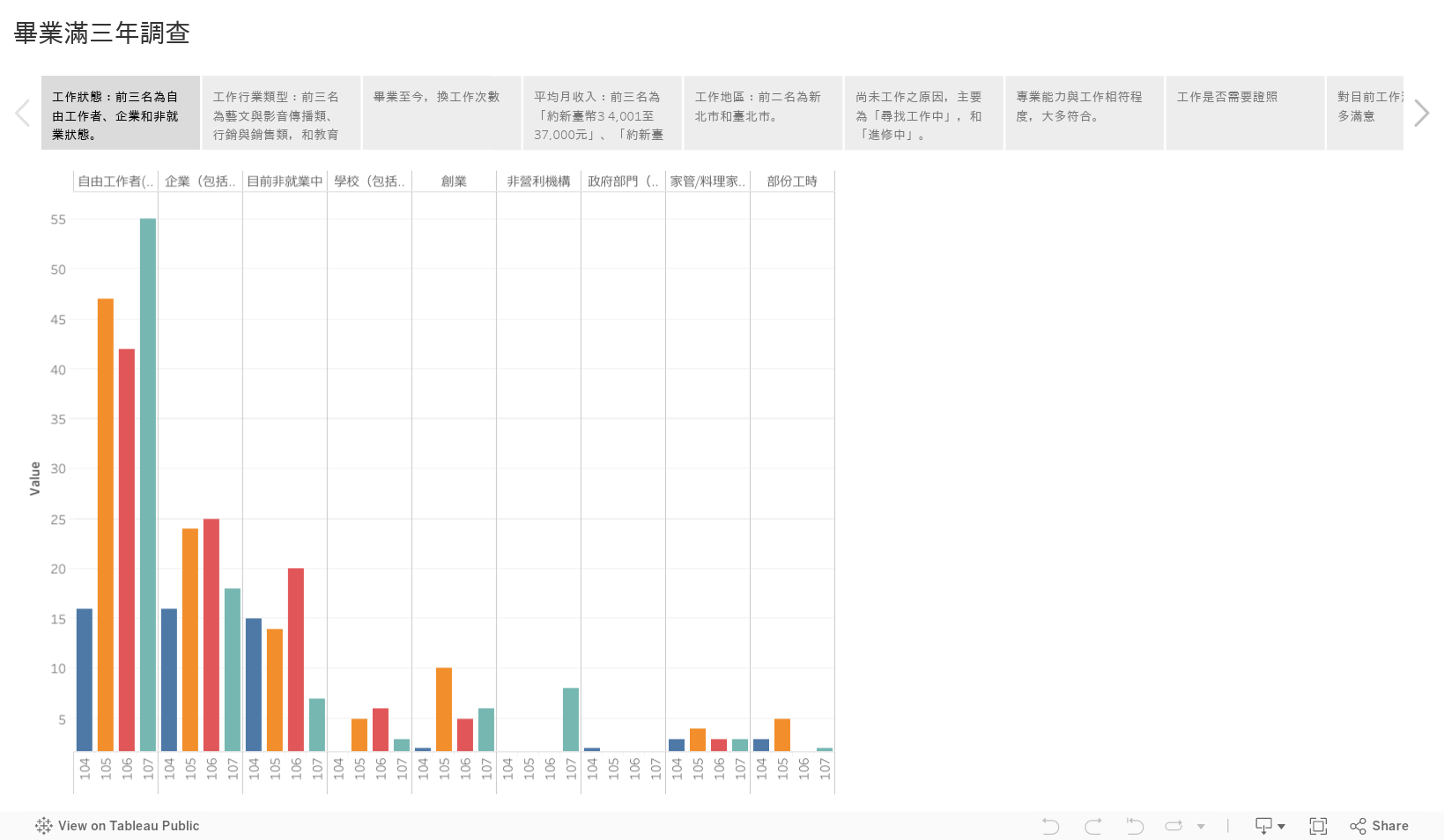The image size is (1444, 840).
Task: Click the orange 105 bar for 部份工時
Action: 782,734
